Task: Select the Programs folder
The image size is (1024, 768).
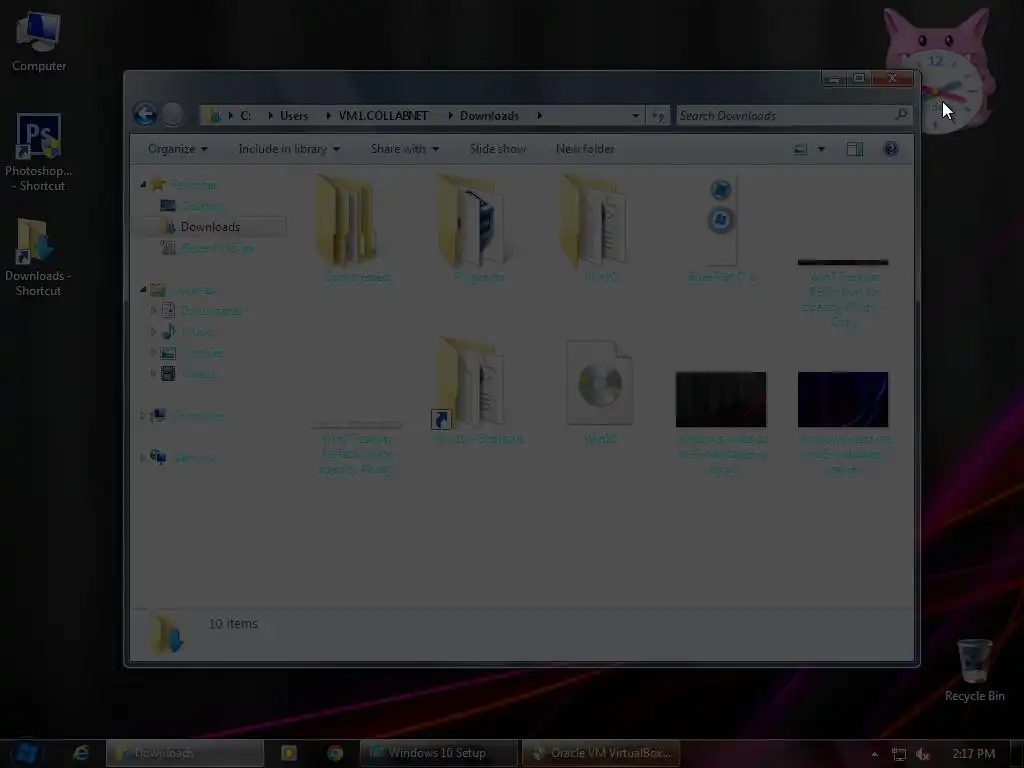Action: coord(479,228)
